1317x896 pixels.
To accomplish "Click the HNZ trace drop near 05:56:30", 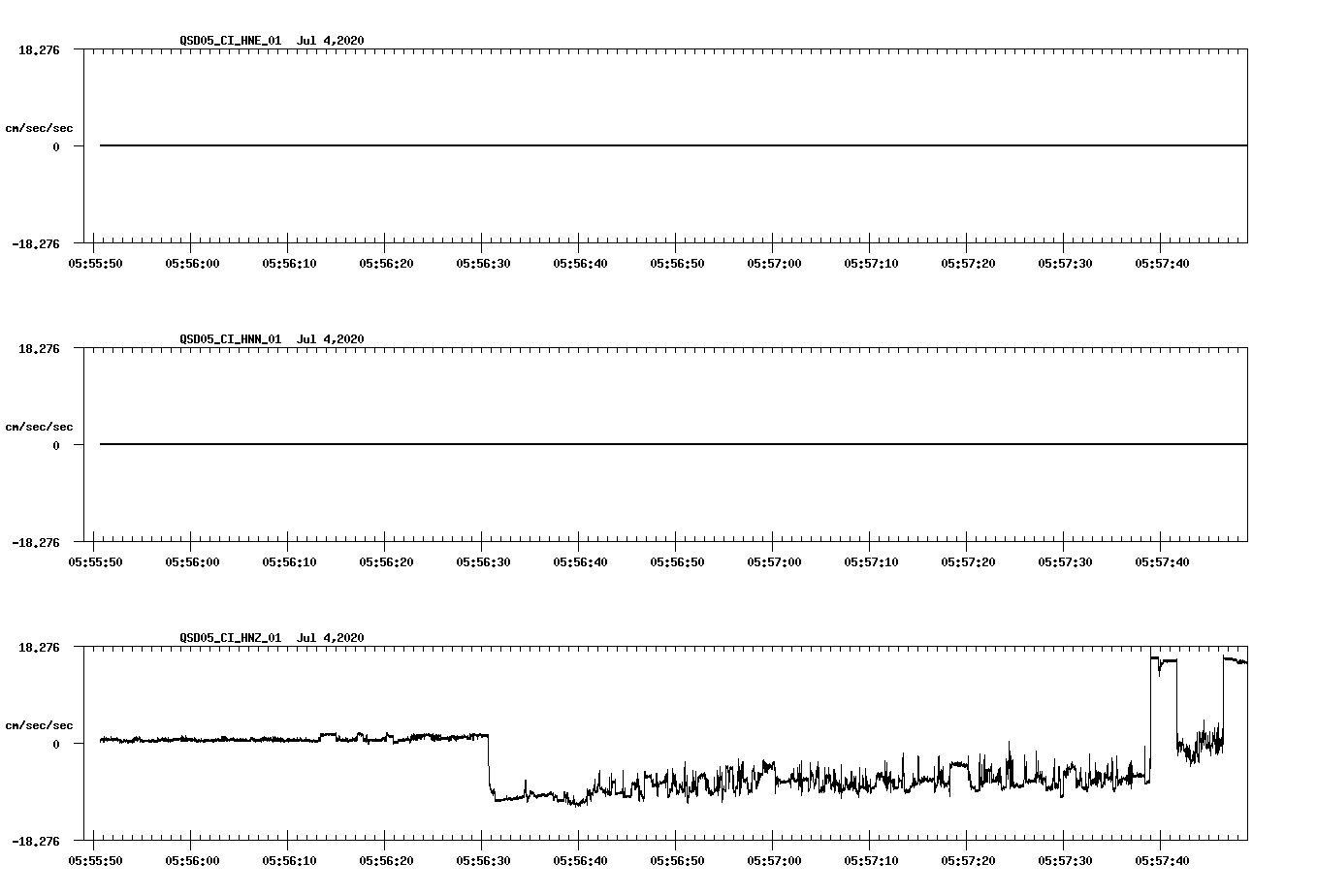I will coord(490,766).
